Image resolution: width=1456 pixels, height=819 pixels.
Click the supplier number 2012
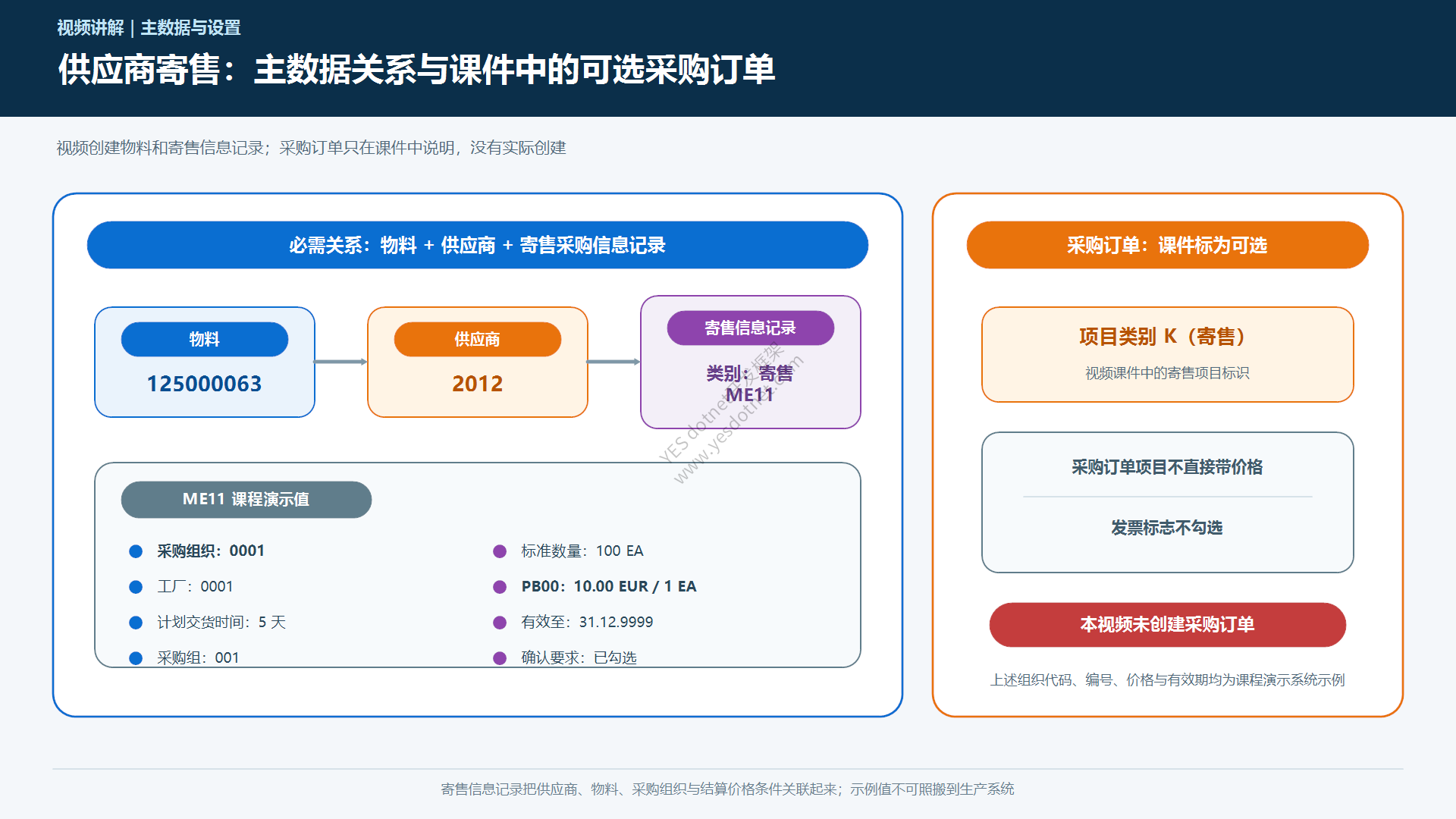point(478,384)
